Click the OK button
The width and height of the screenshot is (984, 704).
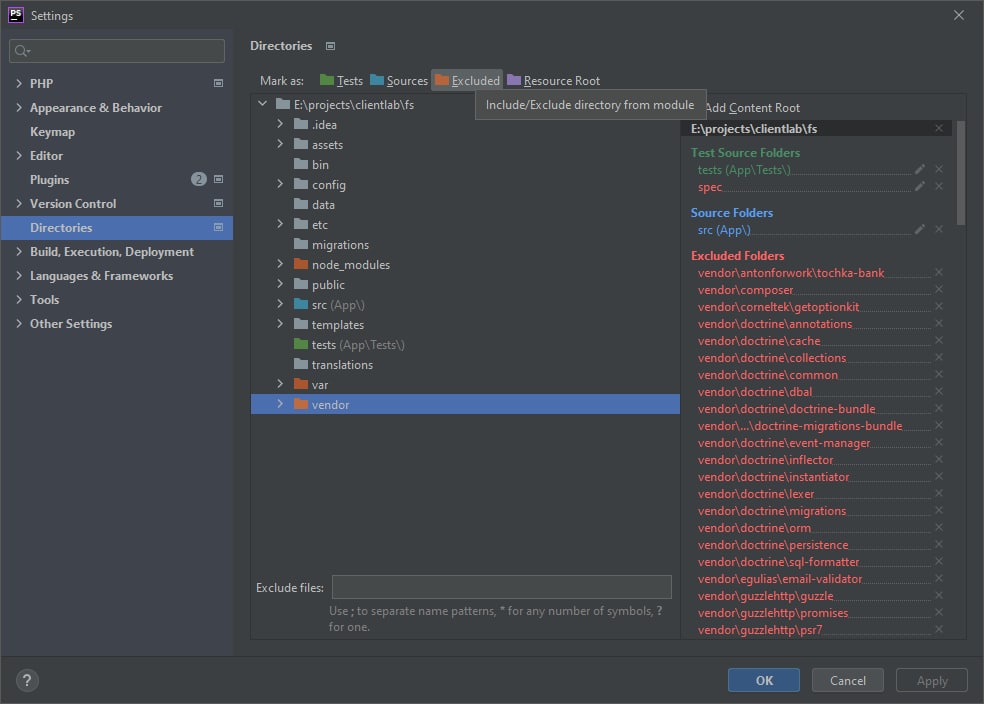[x=764, y=681]
